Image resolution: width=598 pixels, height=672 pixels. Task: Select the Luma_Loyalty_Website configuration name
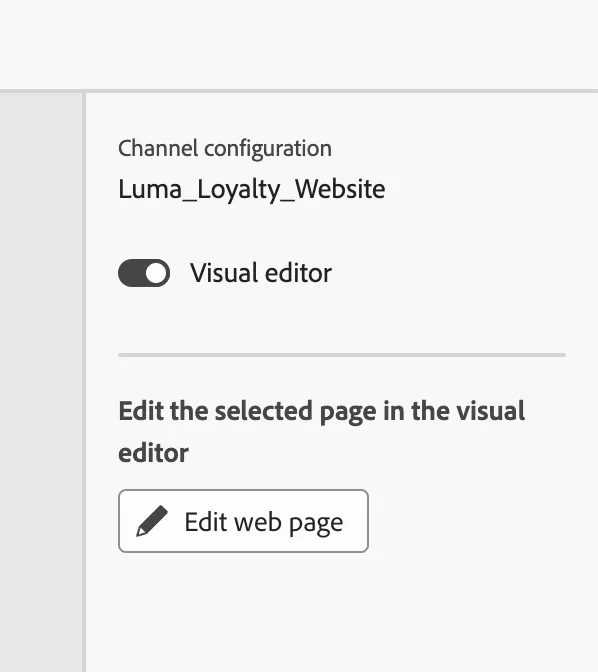pyautogui.click(x=252, y=189)
